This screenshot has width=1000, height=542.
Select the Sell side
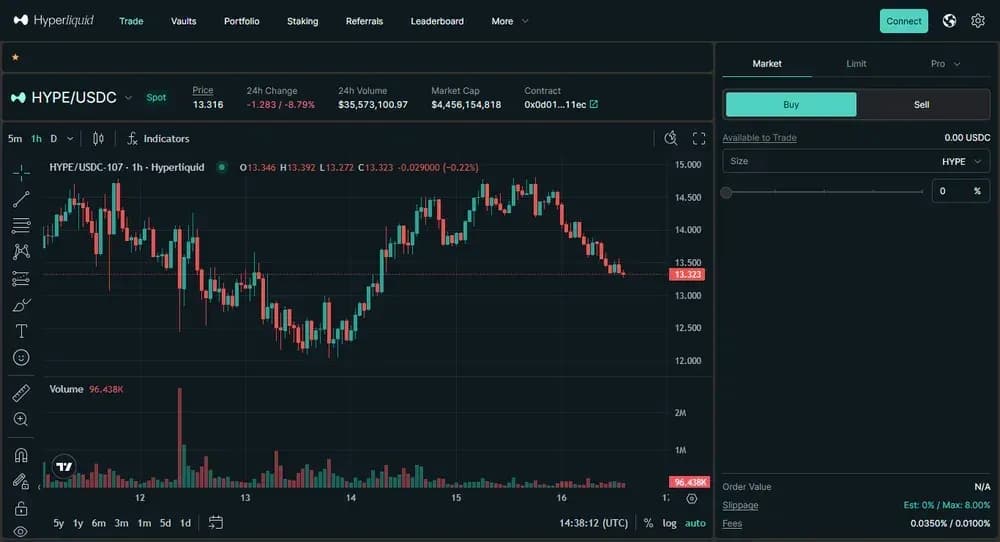[922, 105]
